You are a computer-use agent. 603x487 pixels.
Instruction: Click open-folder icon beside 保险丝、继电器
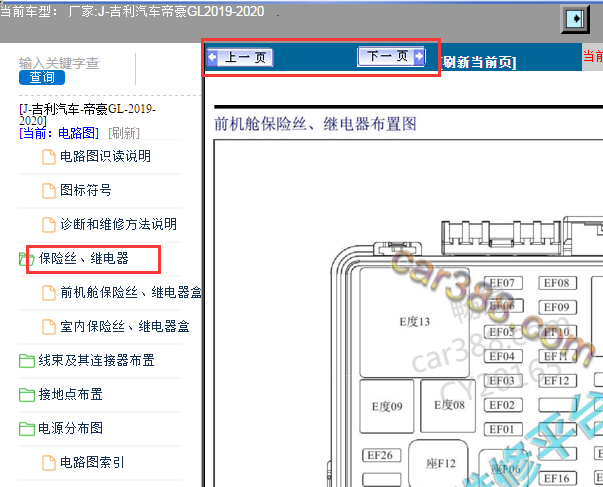tap(27, 259)
